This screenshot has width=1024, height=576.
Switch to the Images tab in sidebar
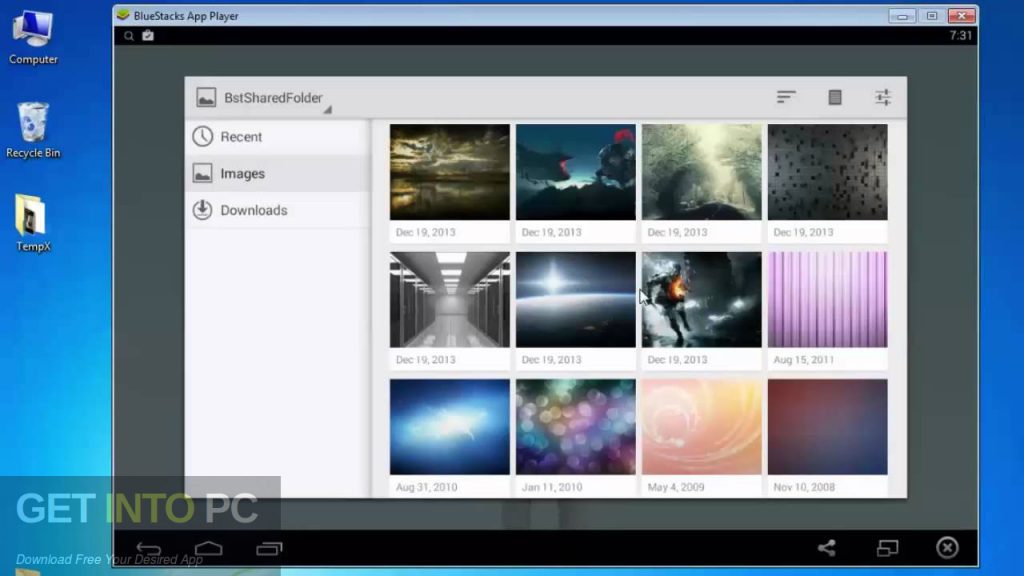[242, 173]
